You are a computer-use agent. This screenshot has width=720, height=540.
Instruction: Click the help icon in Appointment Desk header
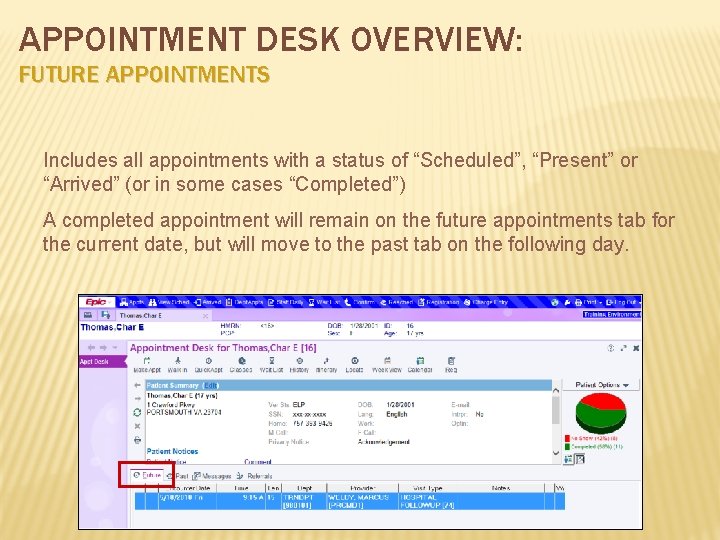click(x=610, y=348)
